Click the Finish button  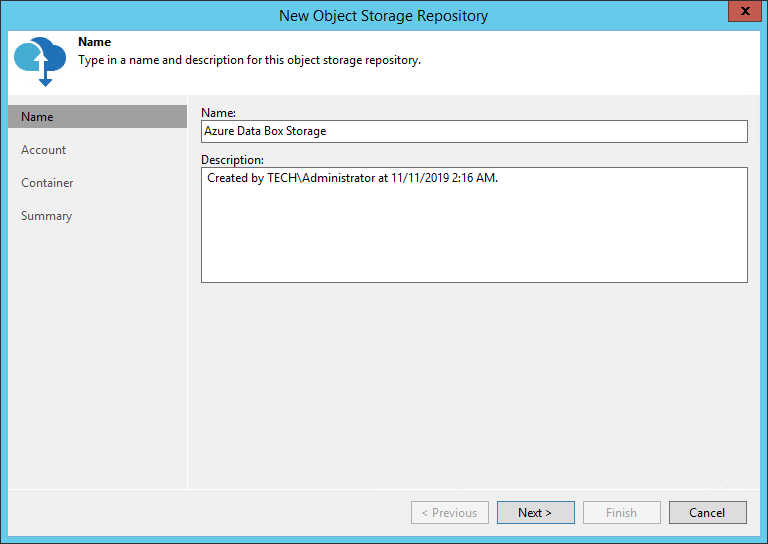(621, 513)
